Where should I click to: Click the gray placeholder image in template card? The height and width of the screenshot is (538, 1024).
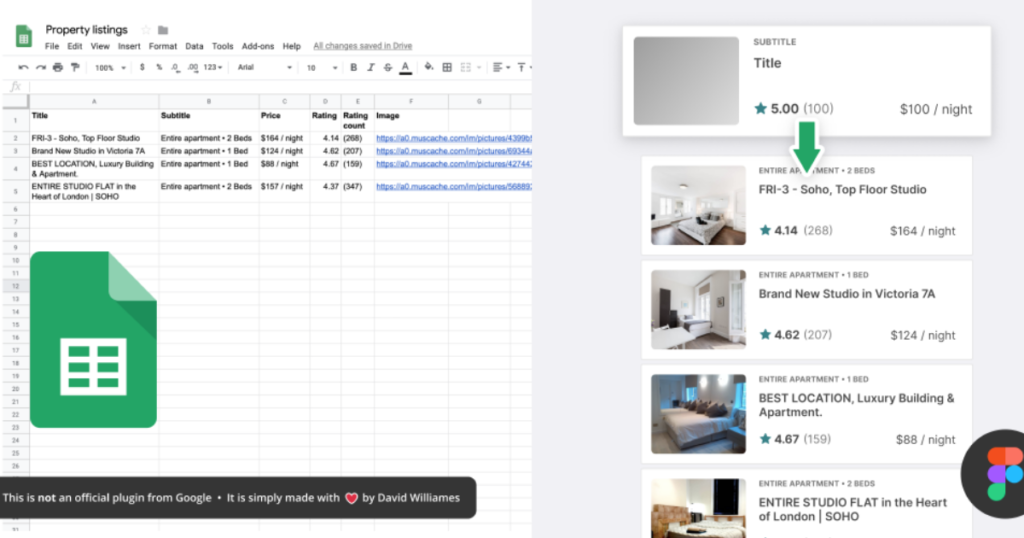[x=686, y=81]
